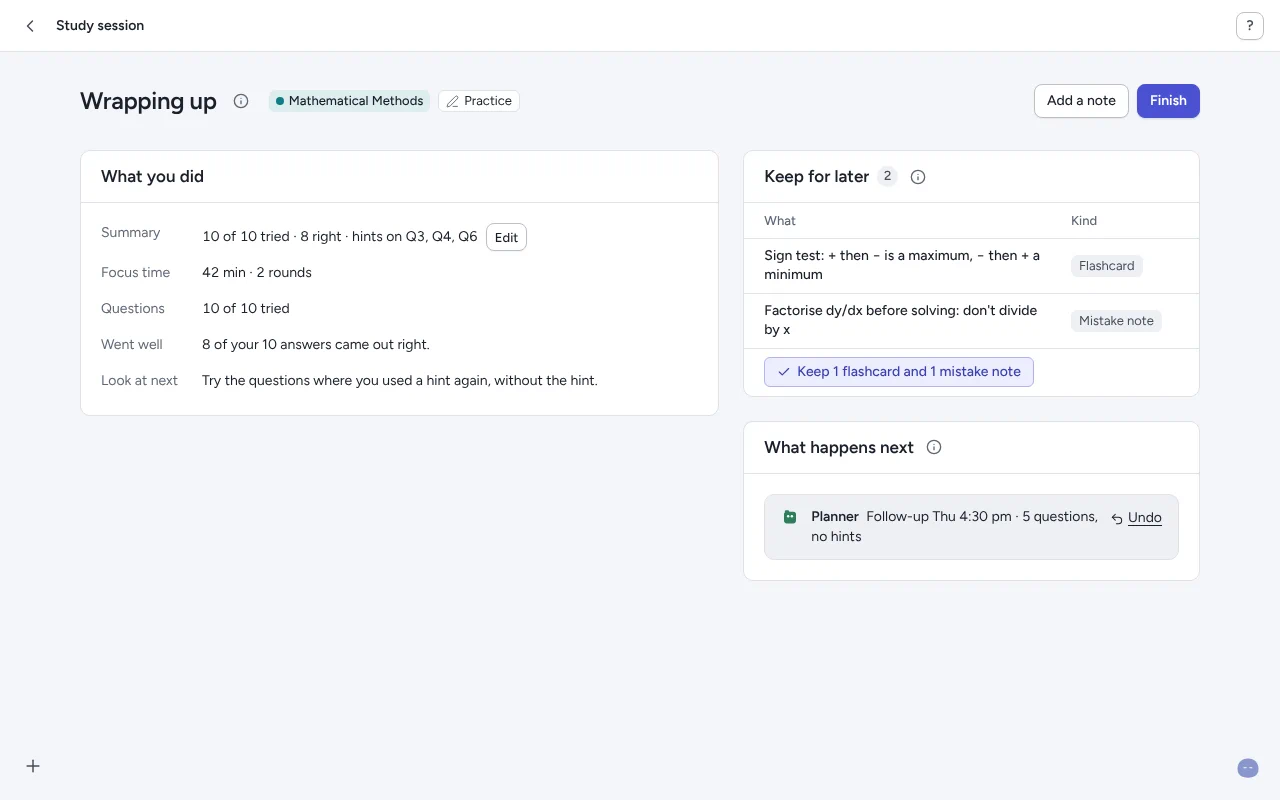Finish the study session
This screenshot has width=1280, height=800.
click(1168, 101)
